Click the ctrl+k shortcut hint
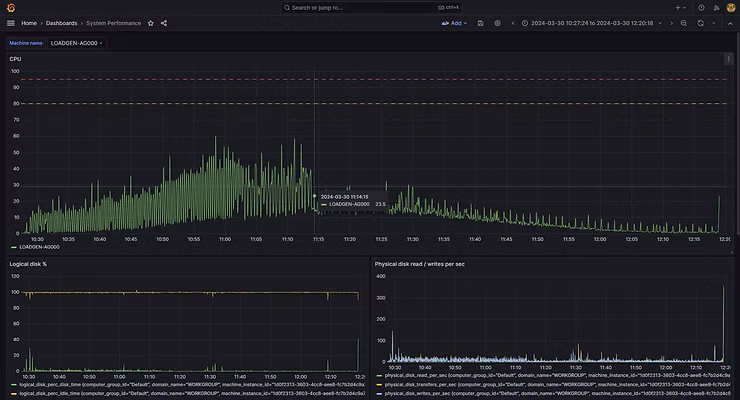 pyautogui.click(x=448, y=8)
